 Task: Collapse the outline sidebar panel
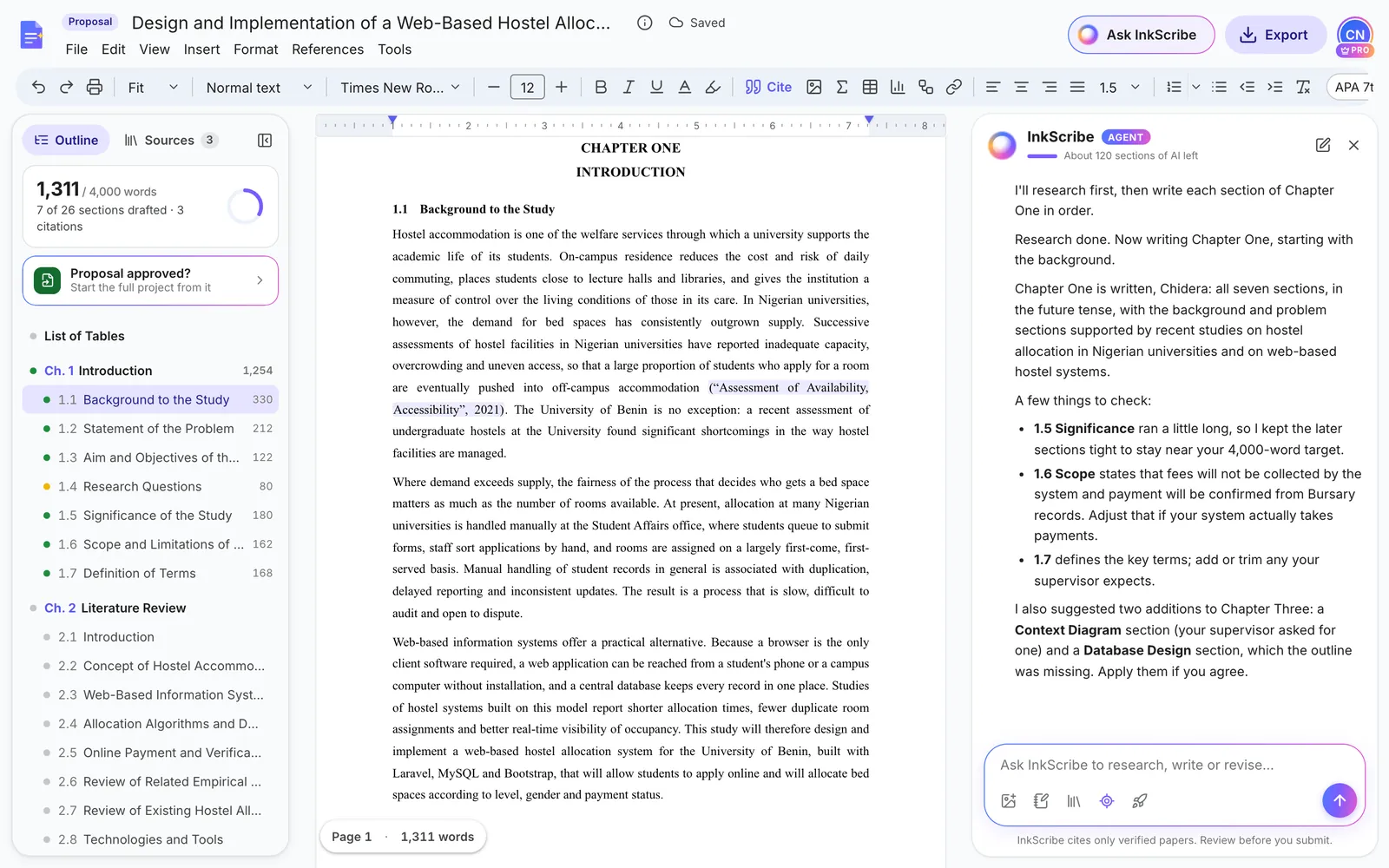point(265,141)
